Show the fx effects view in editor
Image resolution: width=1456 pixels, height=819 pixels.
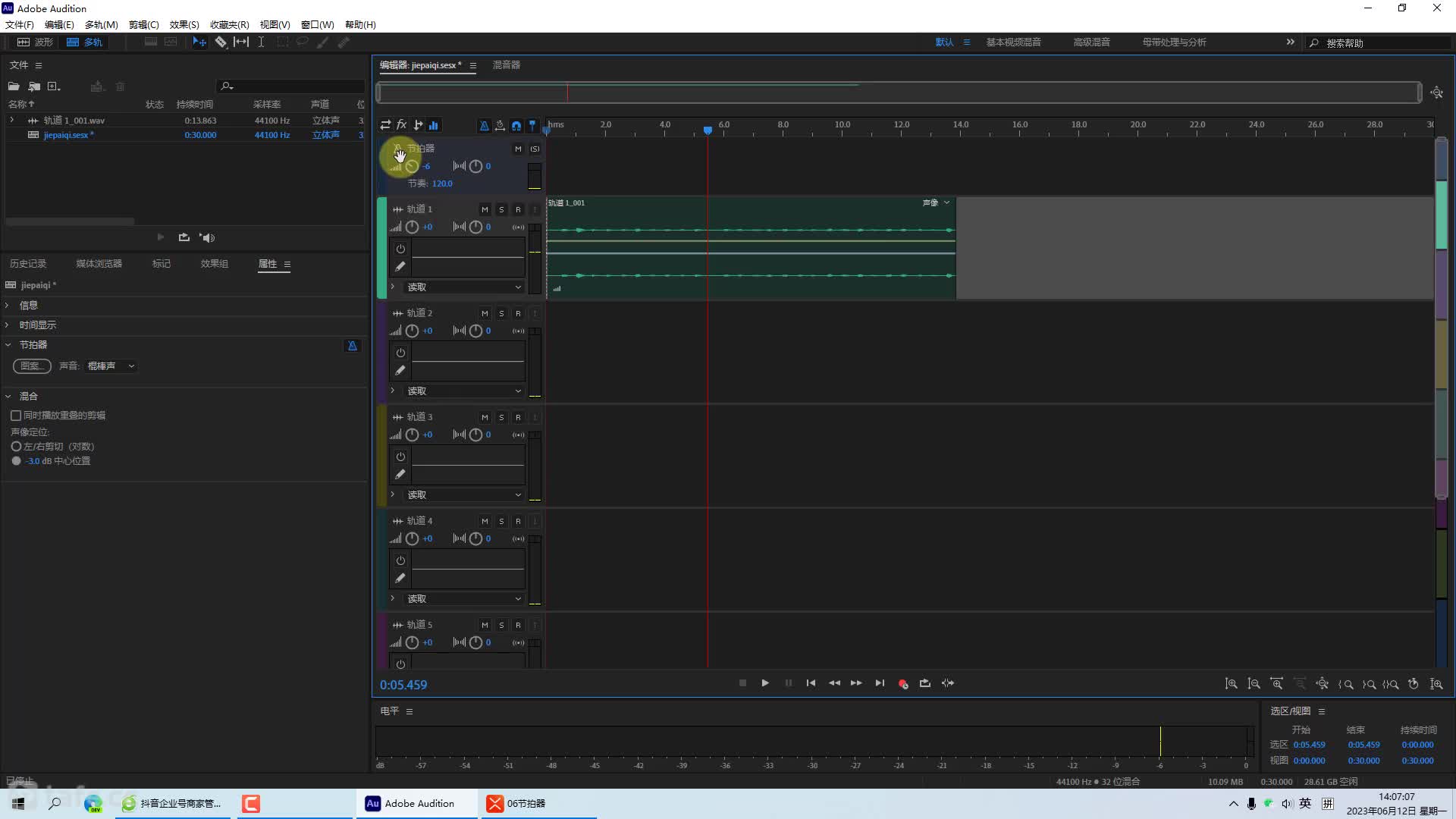tap(402, 125)
